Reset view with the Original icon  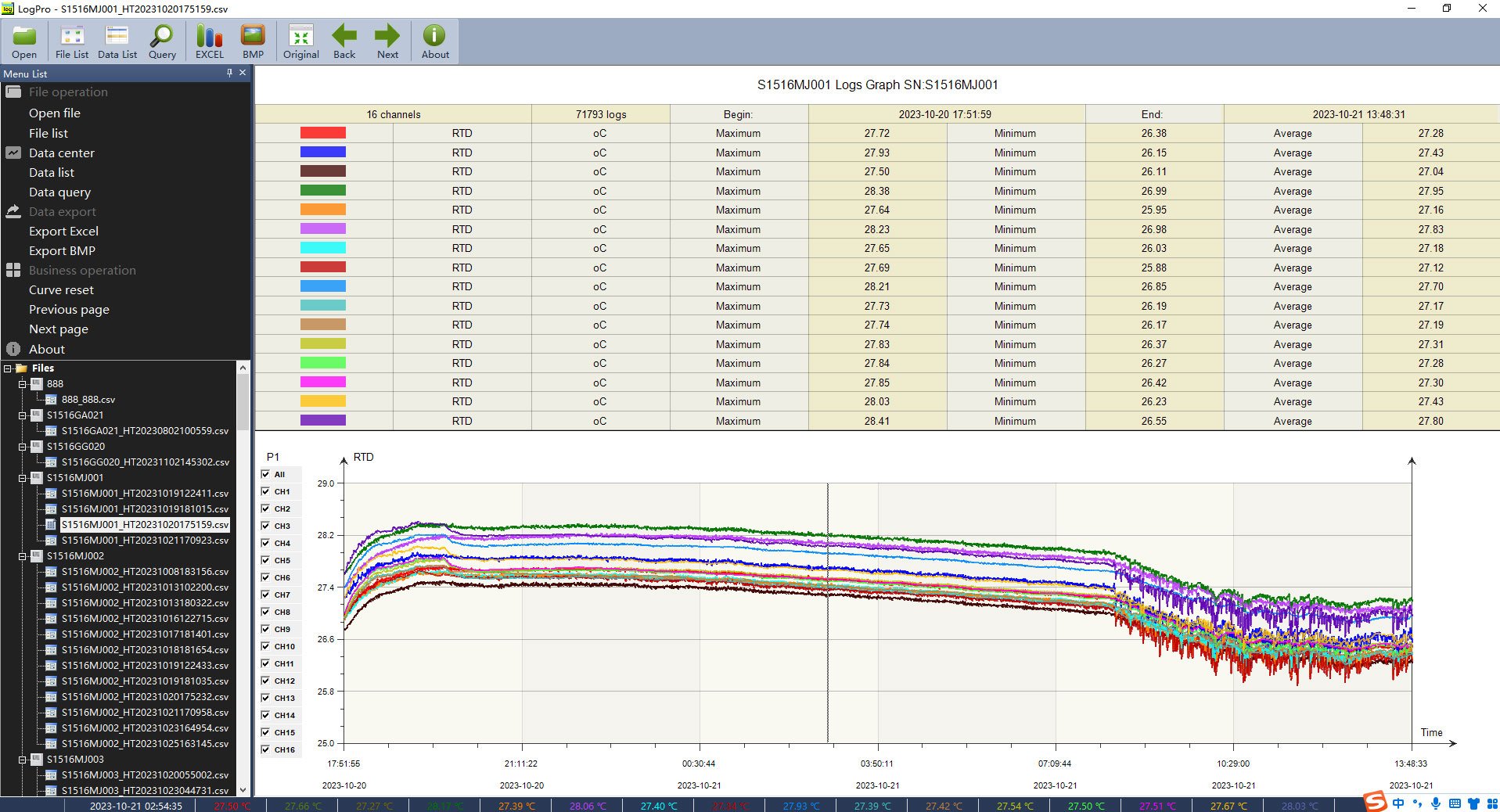tap(300, 41)
